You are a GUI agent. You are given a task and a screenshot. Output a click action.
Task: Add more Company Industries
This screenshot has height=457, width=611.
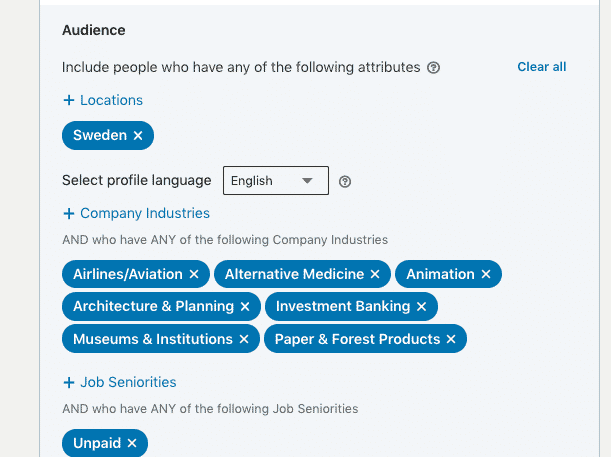(136, 213)
